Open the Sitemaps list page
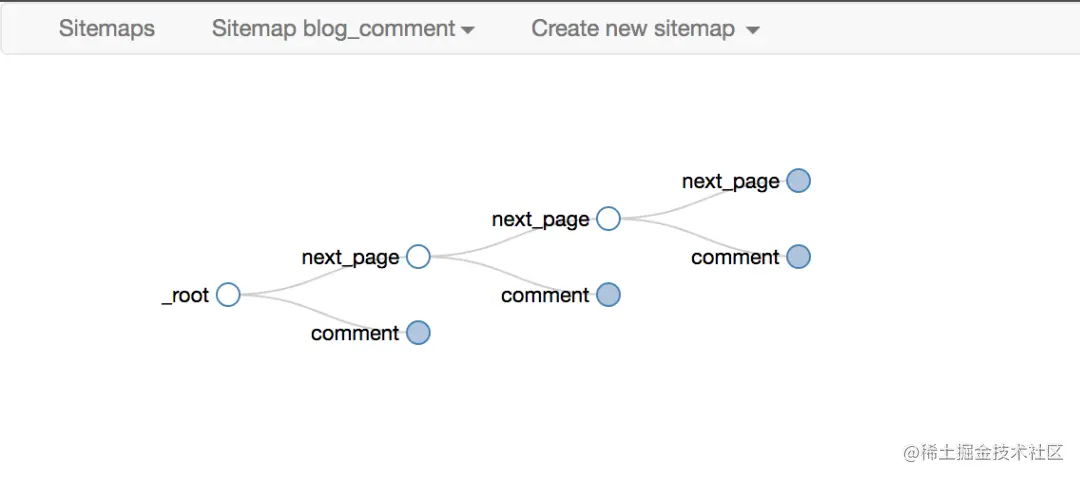The image size is (1080, 479). [x=106, y=29]
